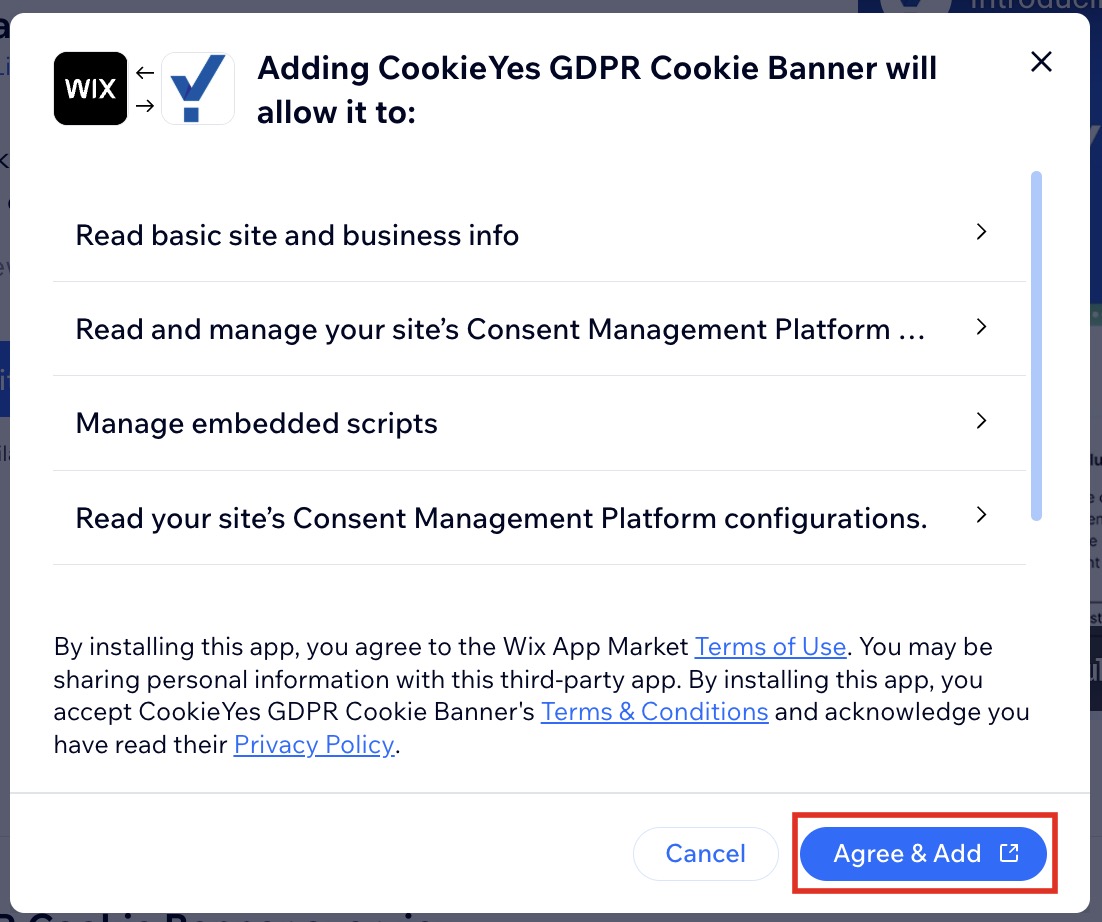Expand the Read basic site and business info permission
1102x922 pixels.
(x=981, y=232)
